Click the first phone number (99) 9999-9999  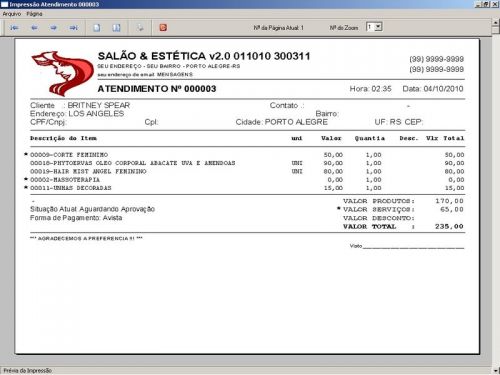(x=436, y=59)
